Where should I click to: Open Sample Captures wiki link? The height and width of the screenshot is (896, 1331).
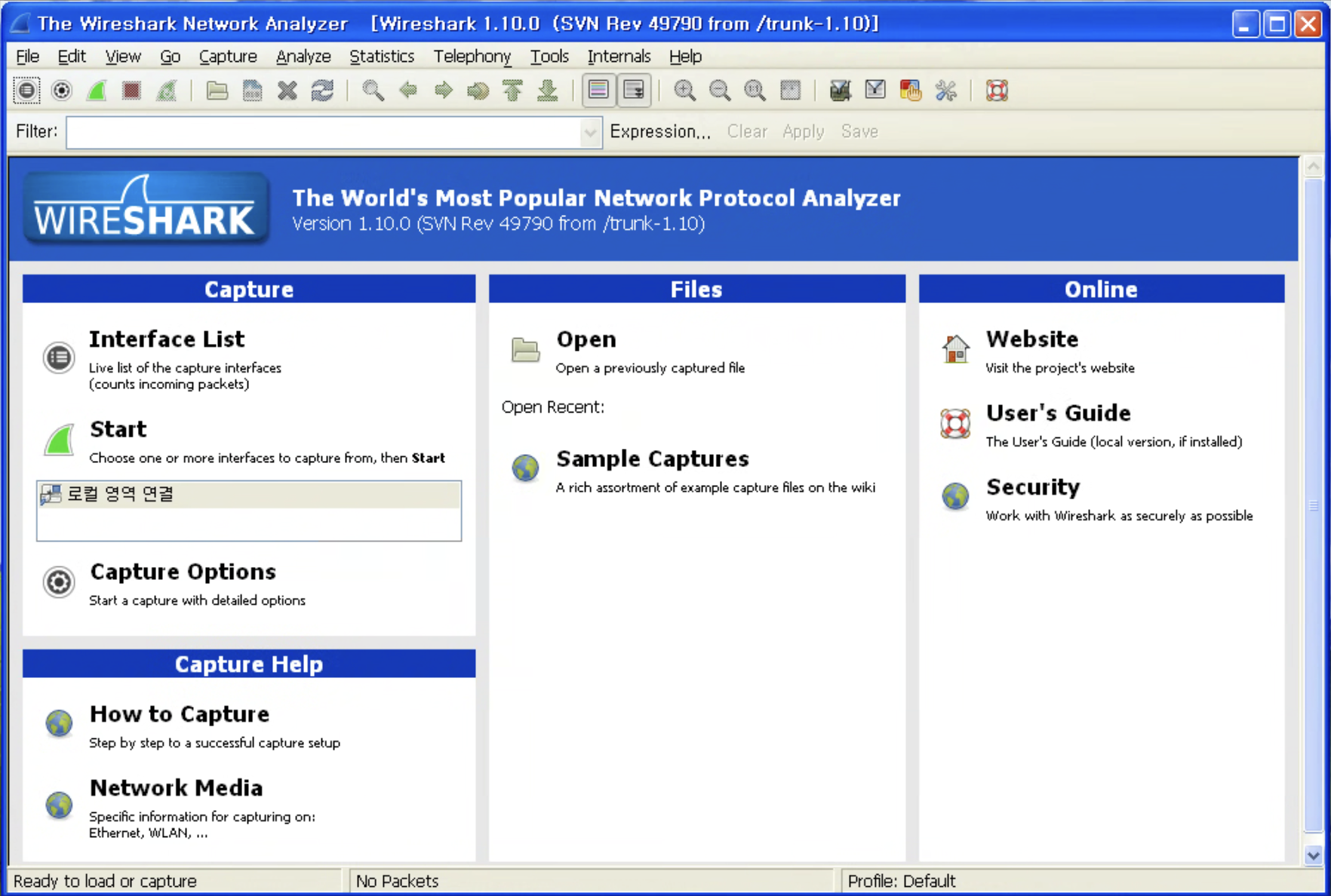click(x=653, y=459)
